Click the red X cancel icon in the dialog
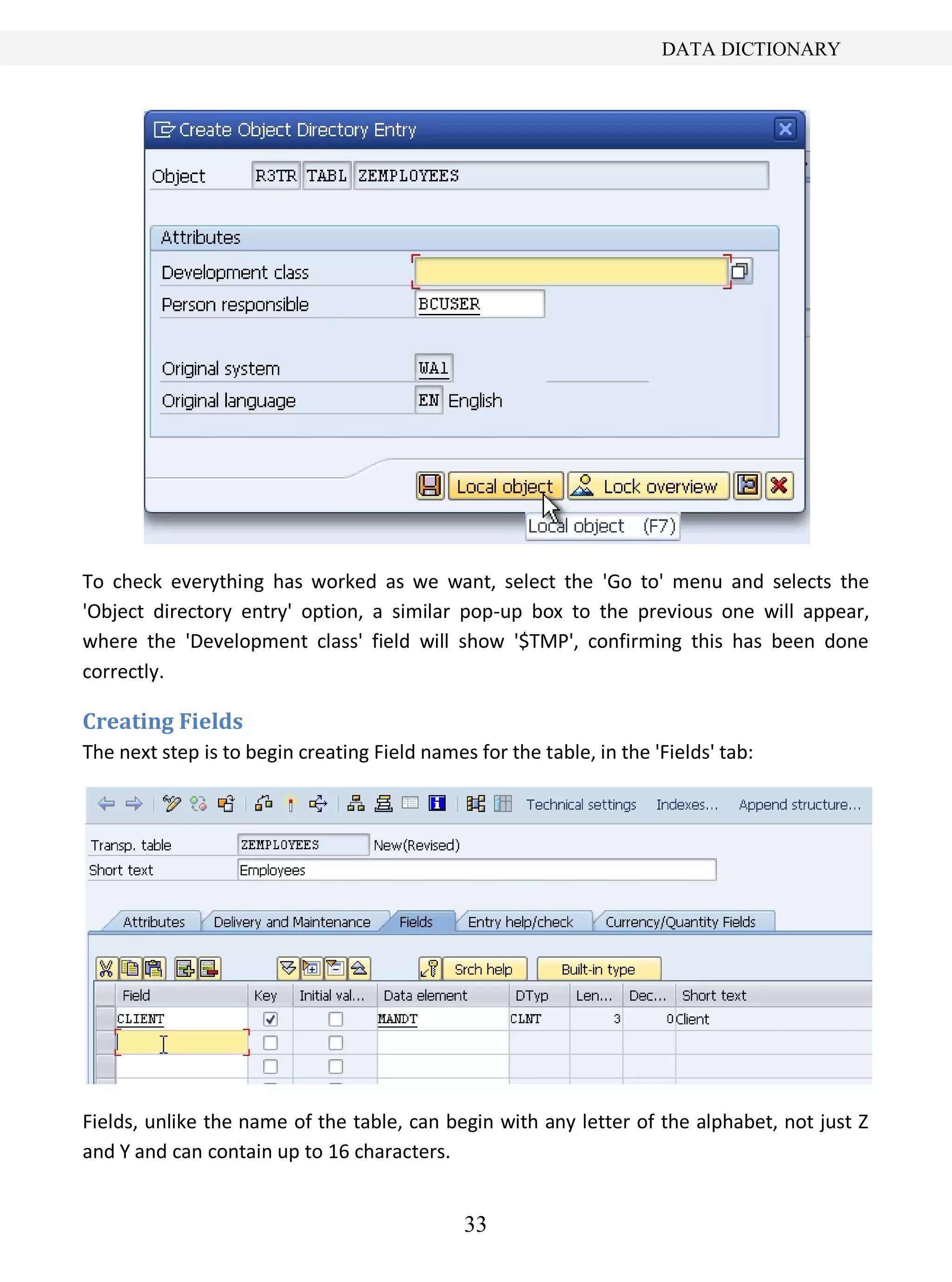 coord(779,485)
